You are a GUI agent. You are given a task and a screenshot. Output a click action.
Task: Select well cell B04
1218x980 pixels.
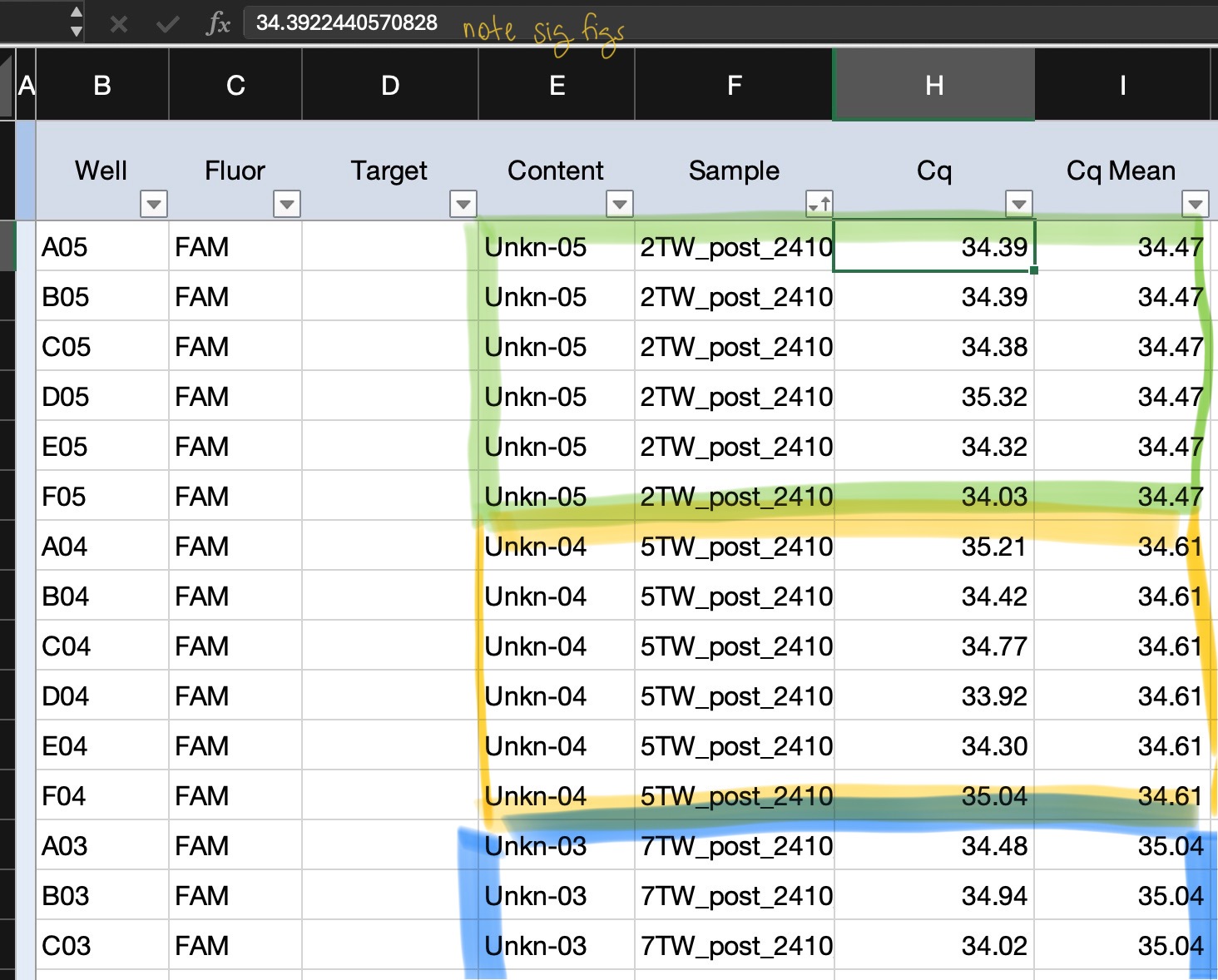click(x=102, y=596)
